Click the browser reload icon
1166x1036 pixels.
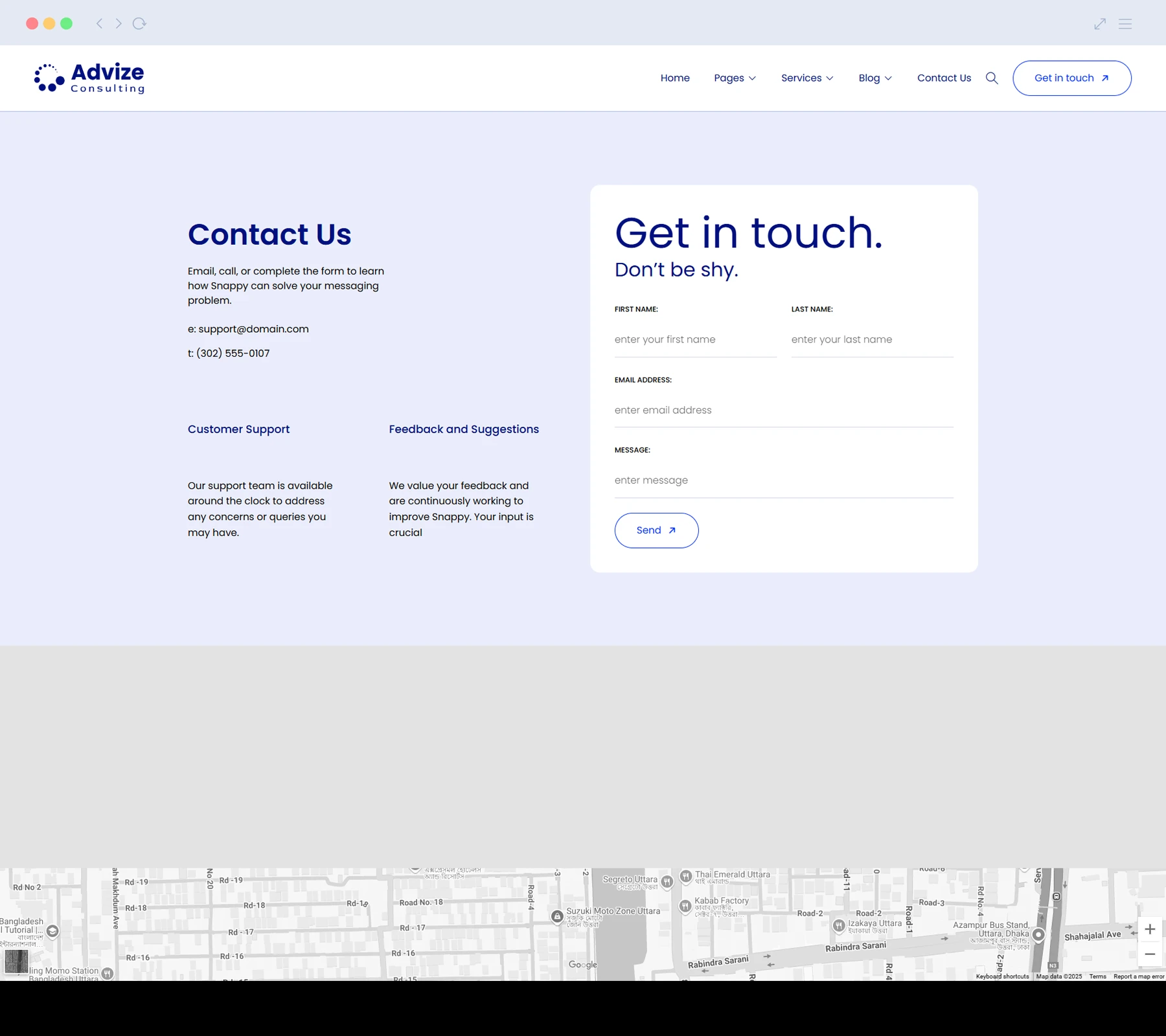139,24
